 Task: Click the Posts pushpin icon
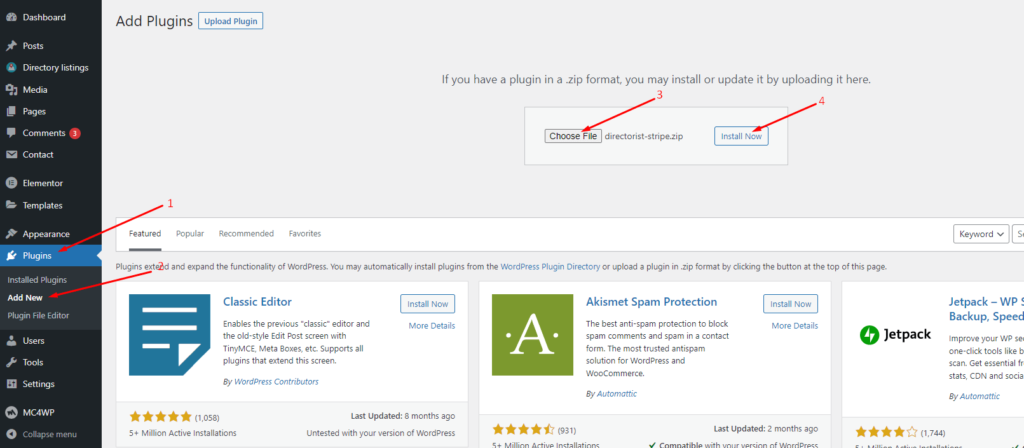pos(11,46)
